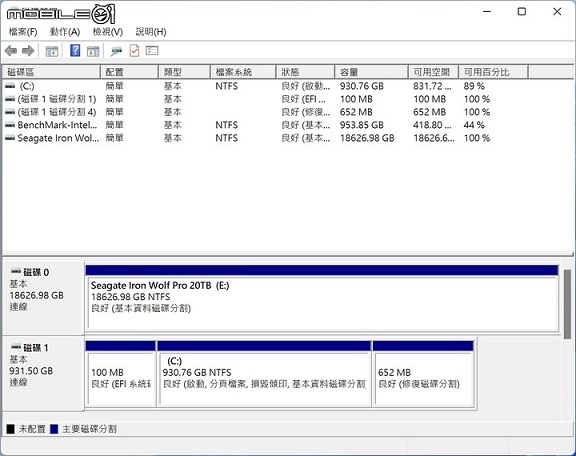Viewport: 576px width, 456px height.
Task: Select the 652 MB recovery partition block
Action: (423, 374)
